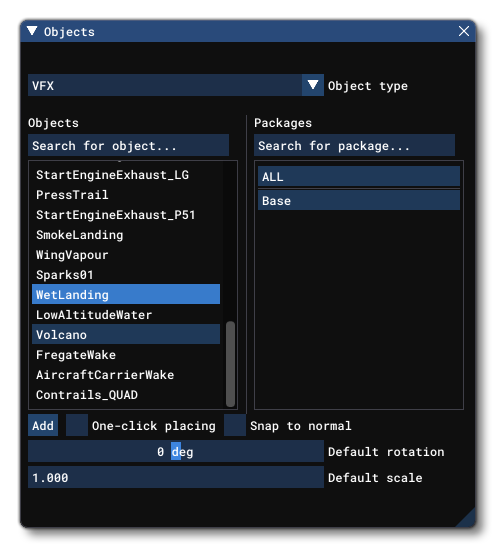Select the Volcano object in list
Image resolution: width=496 pixels, height=548 pixels.
(x=126, y=334)
